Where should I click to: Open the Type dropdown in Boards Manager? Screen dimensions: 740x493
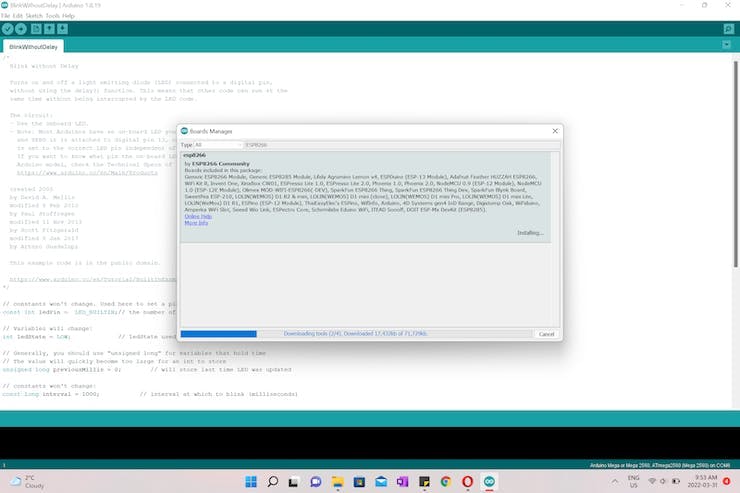[218, 145]
